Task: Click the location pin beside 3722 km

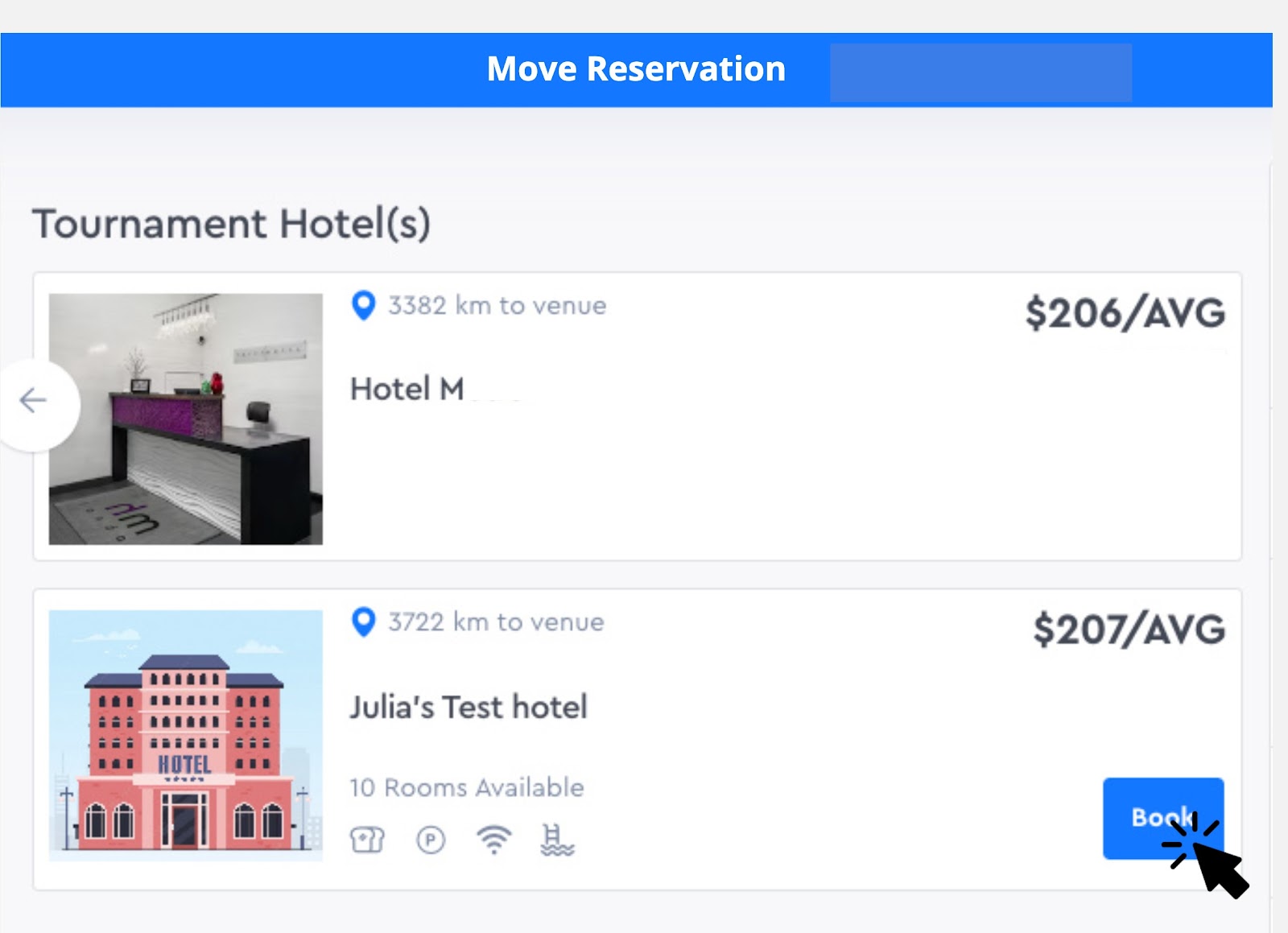Action: click(x=364, y=622)
